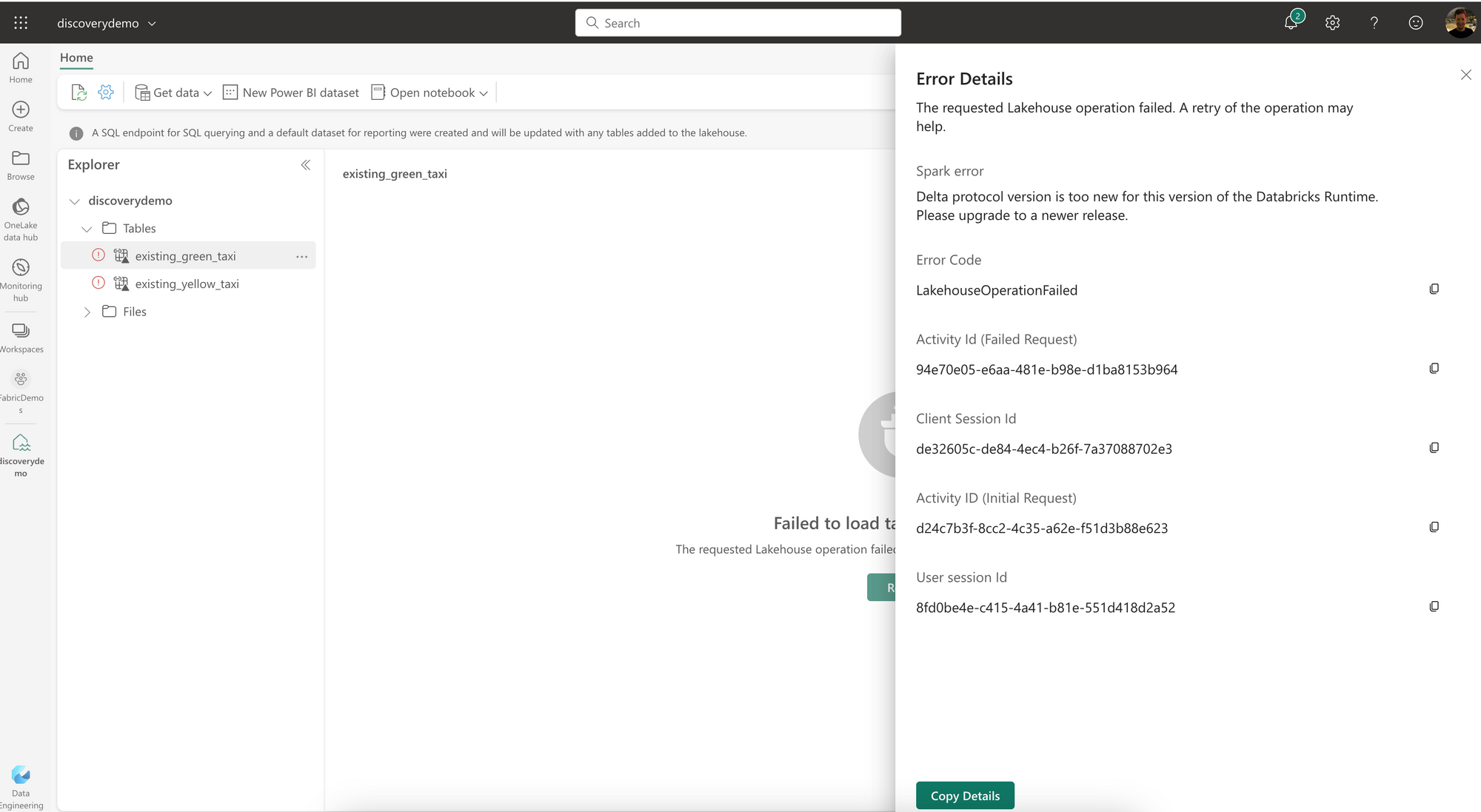Copy the LakehouseOperationFailed error code
Viewport: 1481px width, 812px height.
click(x=1434, y=289)
